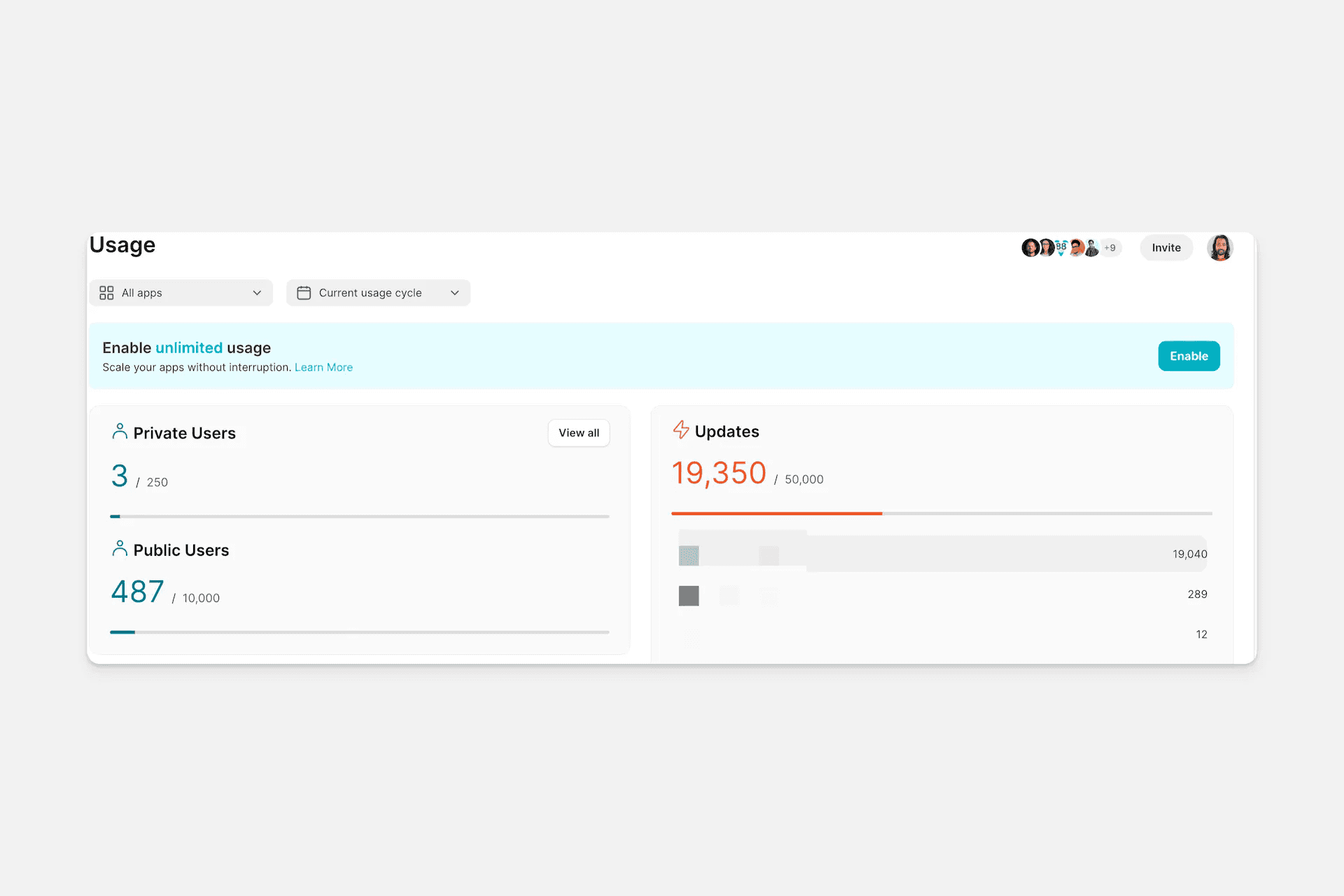Click the first team member avatar
The height and width of the screenshot is (896, 1344).
pos(1030,248)
